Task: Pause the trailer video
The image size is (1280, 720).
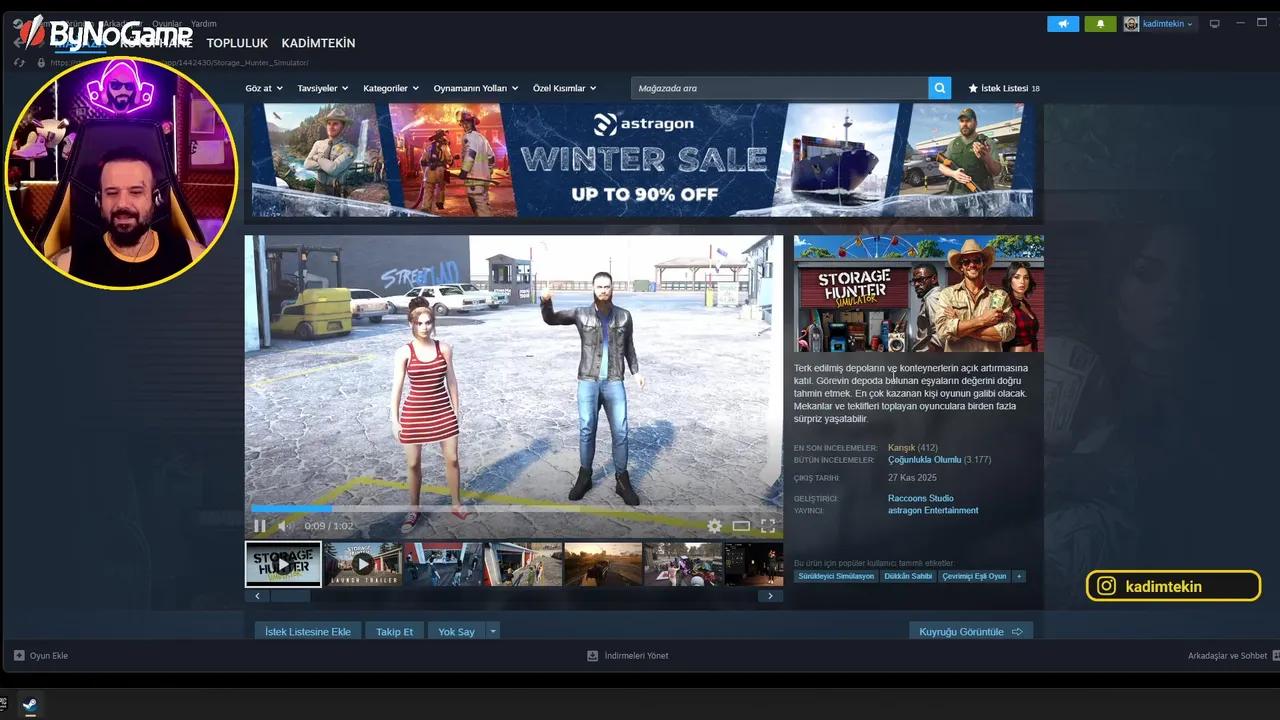Action: [x=260, y=526]
